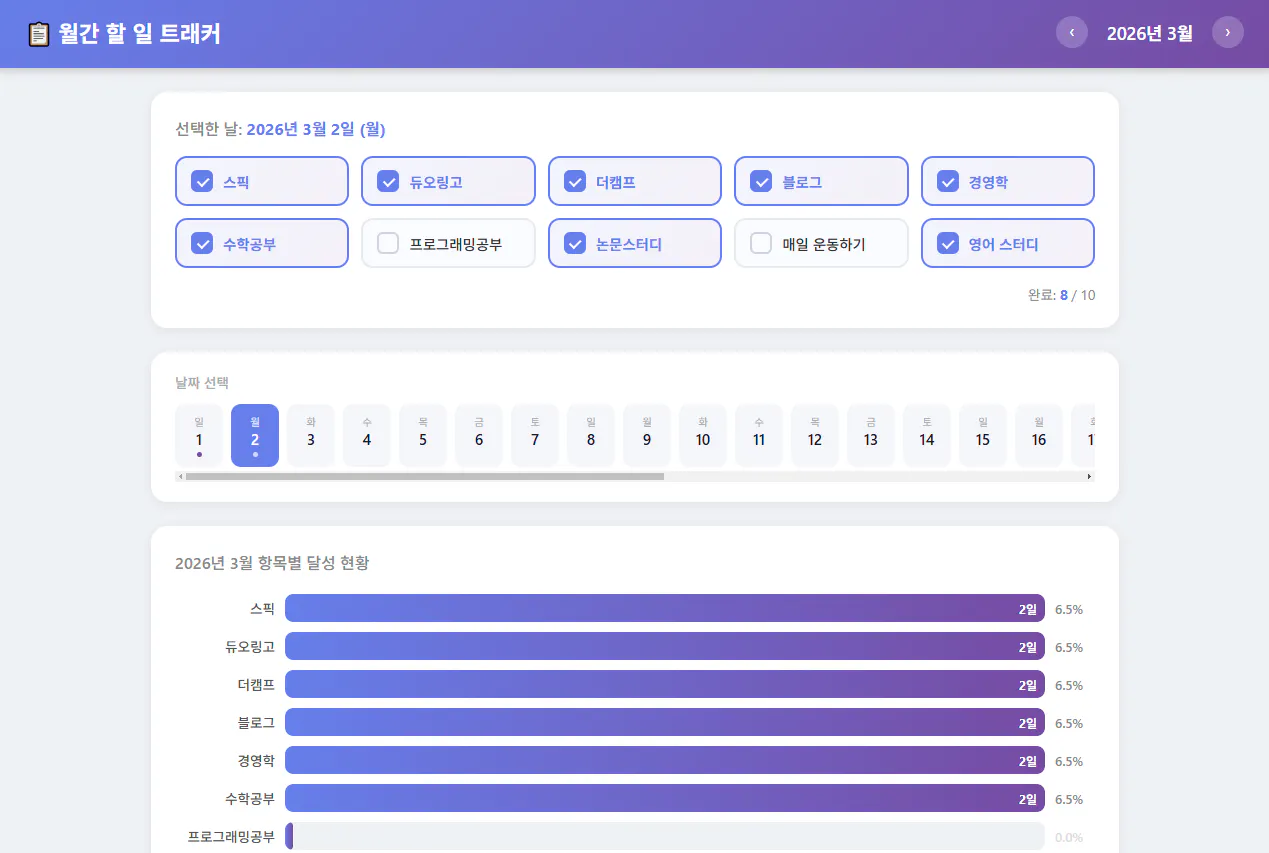Click the 프로그래밍공부 progress bar
The height and width of the screenshot is (853, 1269).
[x=665, y=836]
